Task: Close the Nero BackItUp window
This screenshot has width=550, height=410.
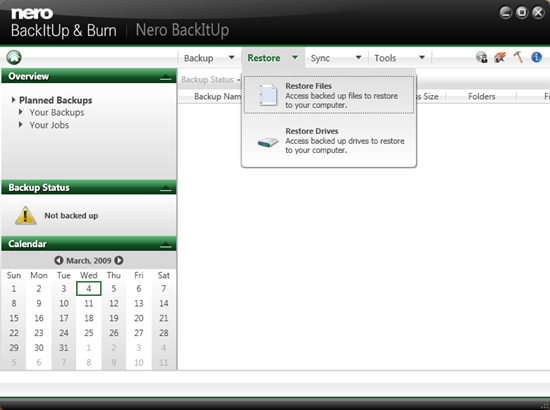Action: pos(538,13)
